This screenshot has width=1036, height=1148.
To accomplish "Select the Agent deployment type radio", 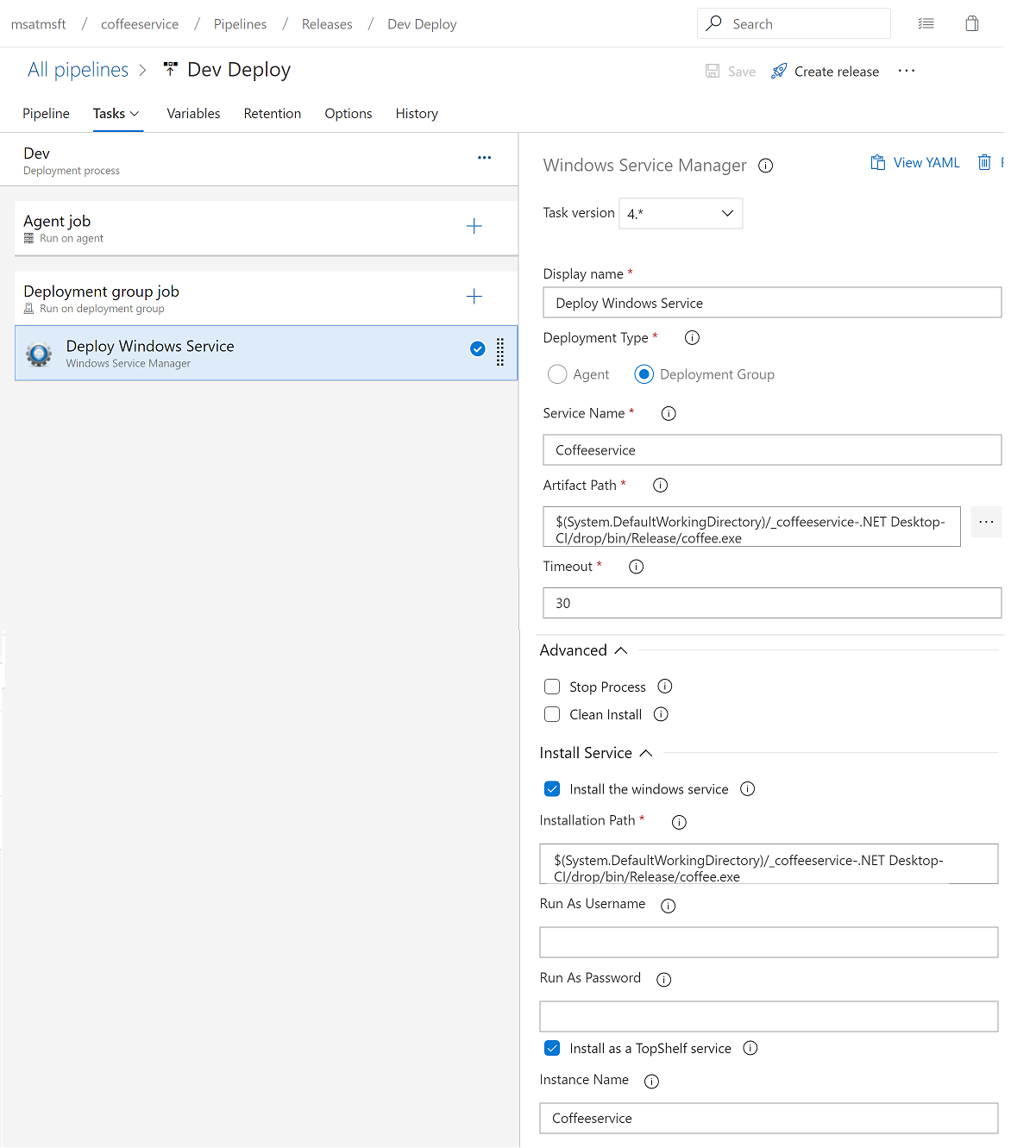I will [557, 374].
